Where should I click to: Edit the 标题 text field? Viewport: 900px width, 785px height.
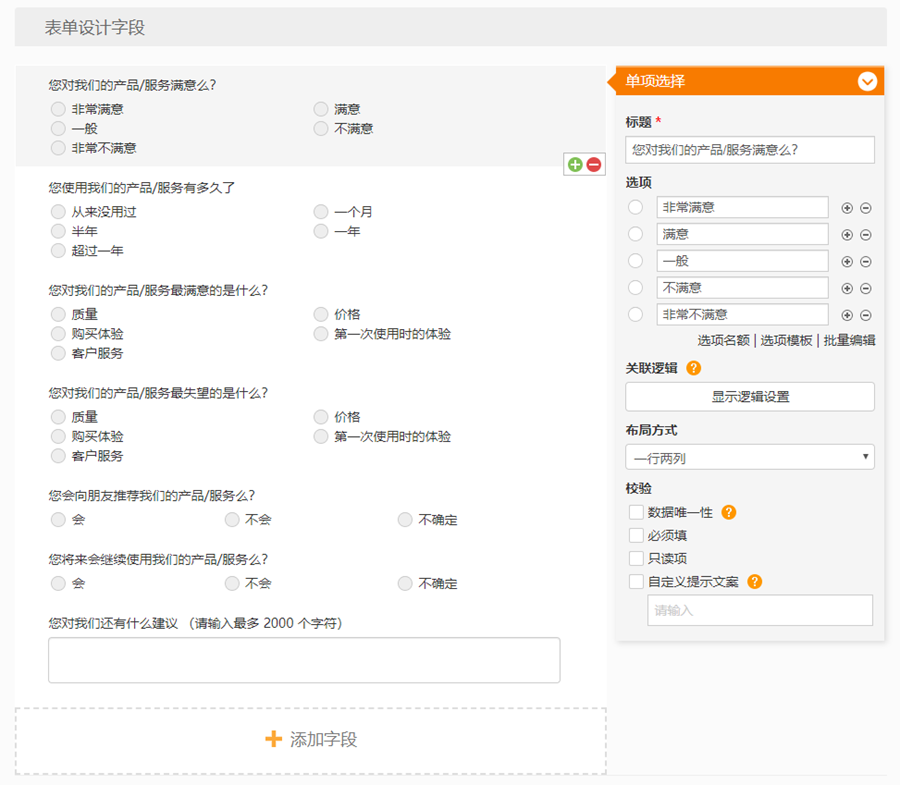pyautogui.click(x=750, y=150)
